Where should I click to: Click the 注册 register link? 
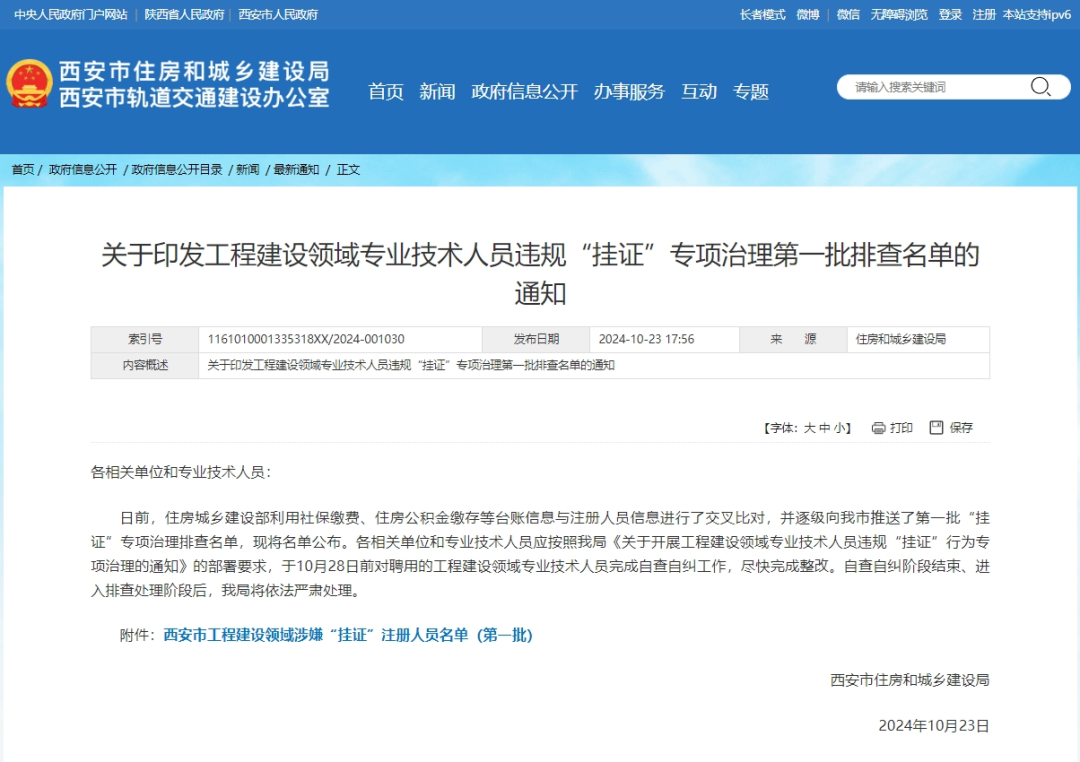pos(984,15)
